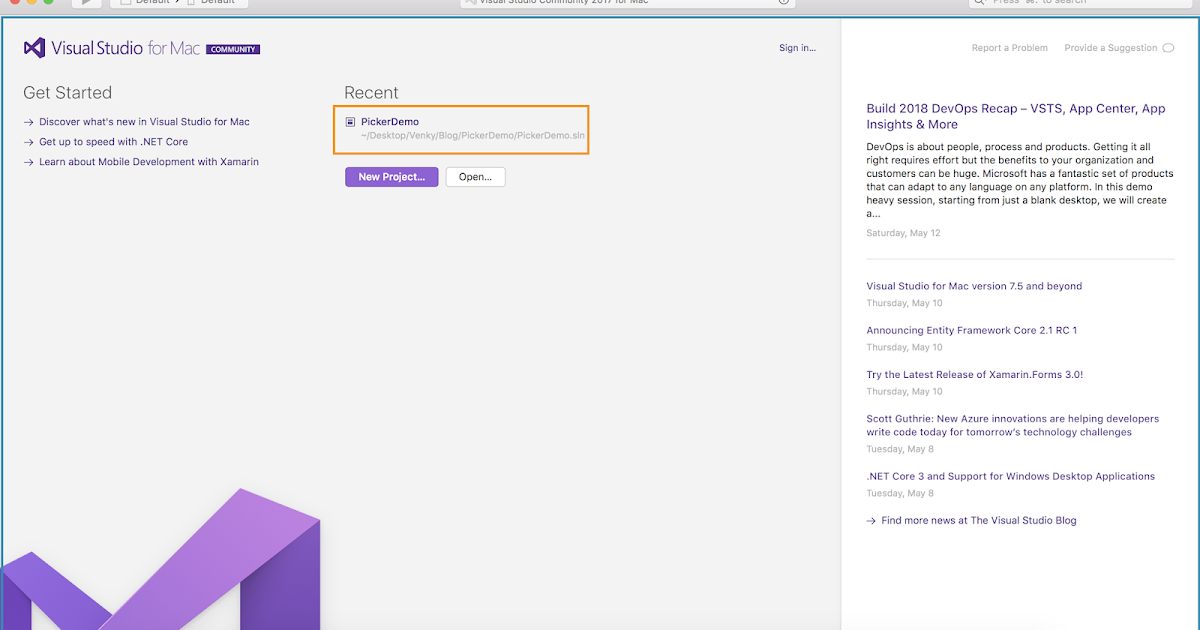Click the solution icon next to PickerDemo
Viewport: 1200px width, 630px height.
(350, 121)
